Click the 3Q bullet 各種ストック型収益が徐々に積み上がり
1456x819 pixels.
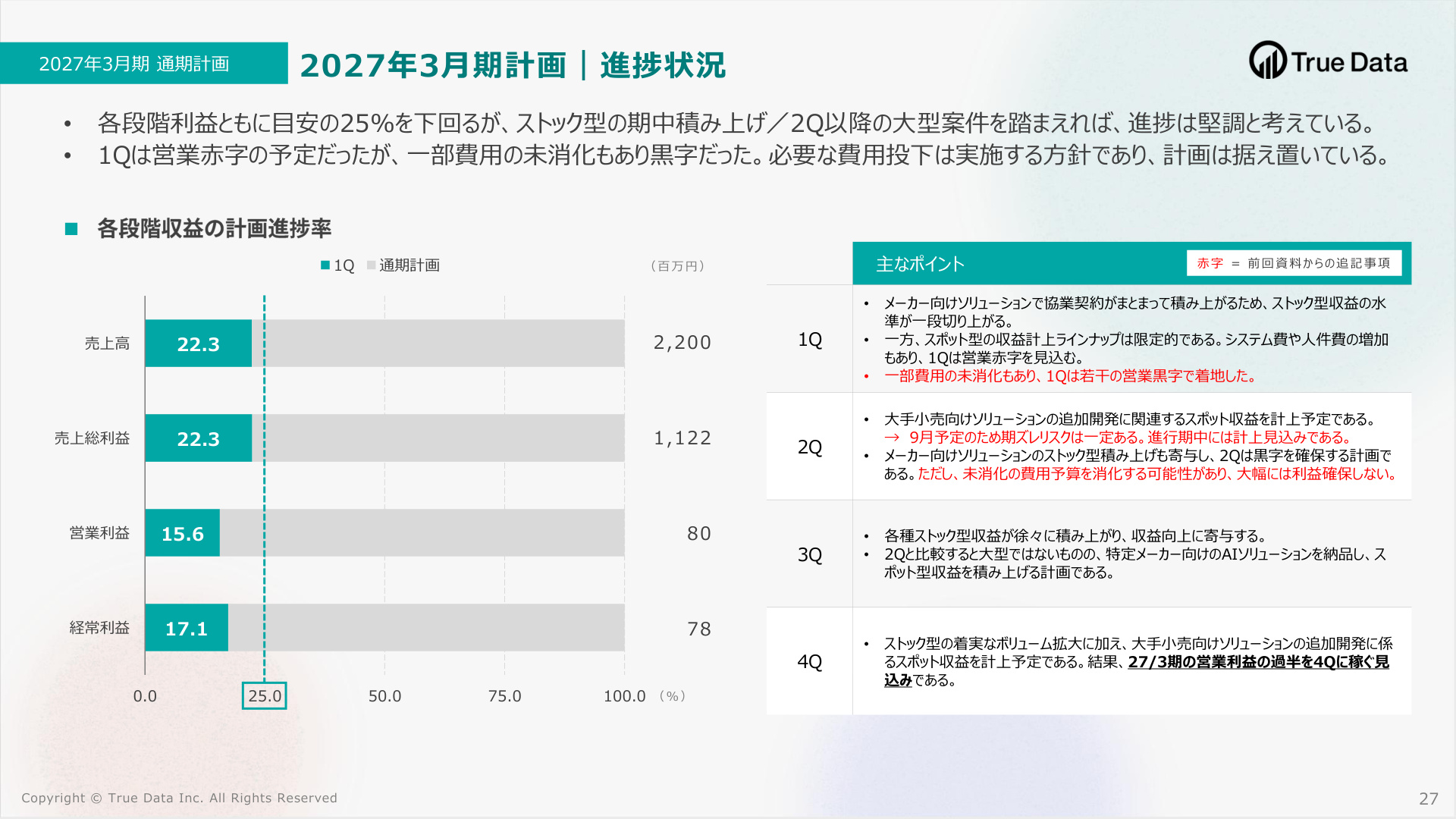1075,536
